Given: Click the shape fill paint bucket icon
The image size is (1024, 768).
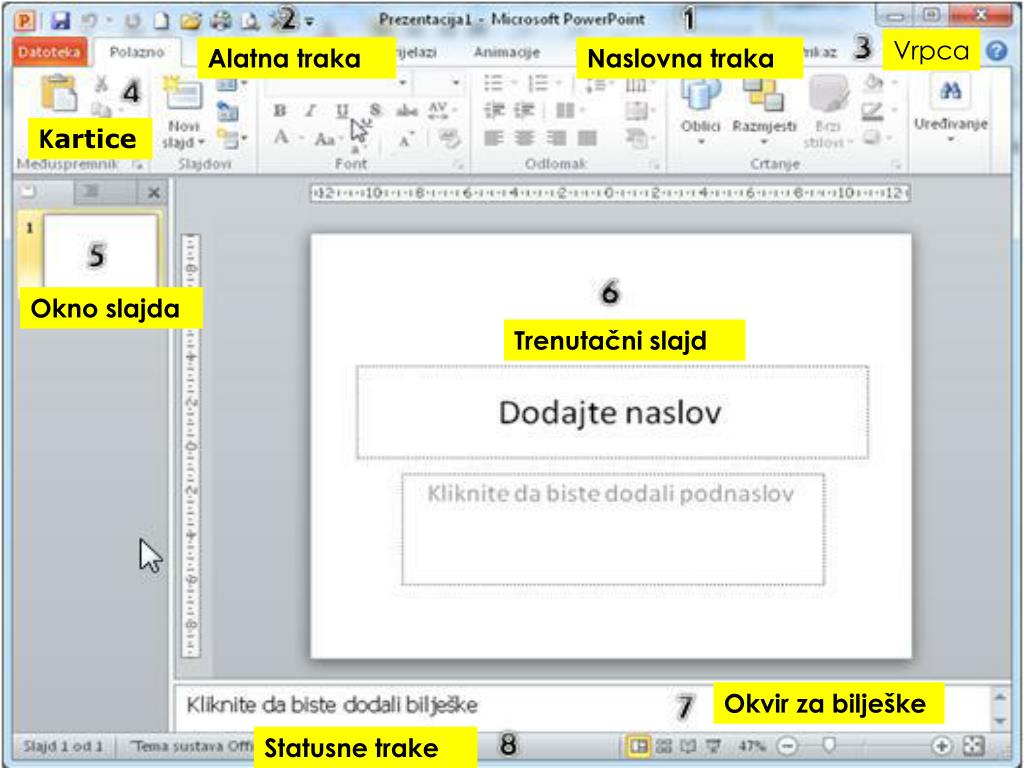Looking at the screenshot, I should 872,83.
